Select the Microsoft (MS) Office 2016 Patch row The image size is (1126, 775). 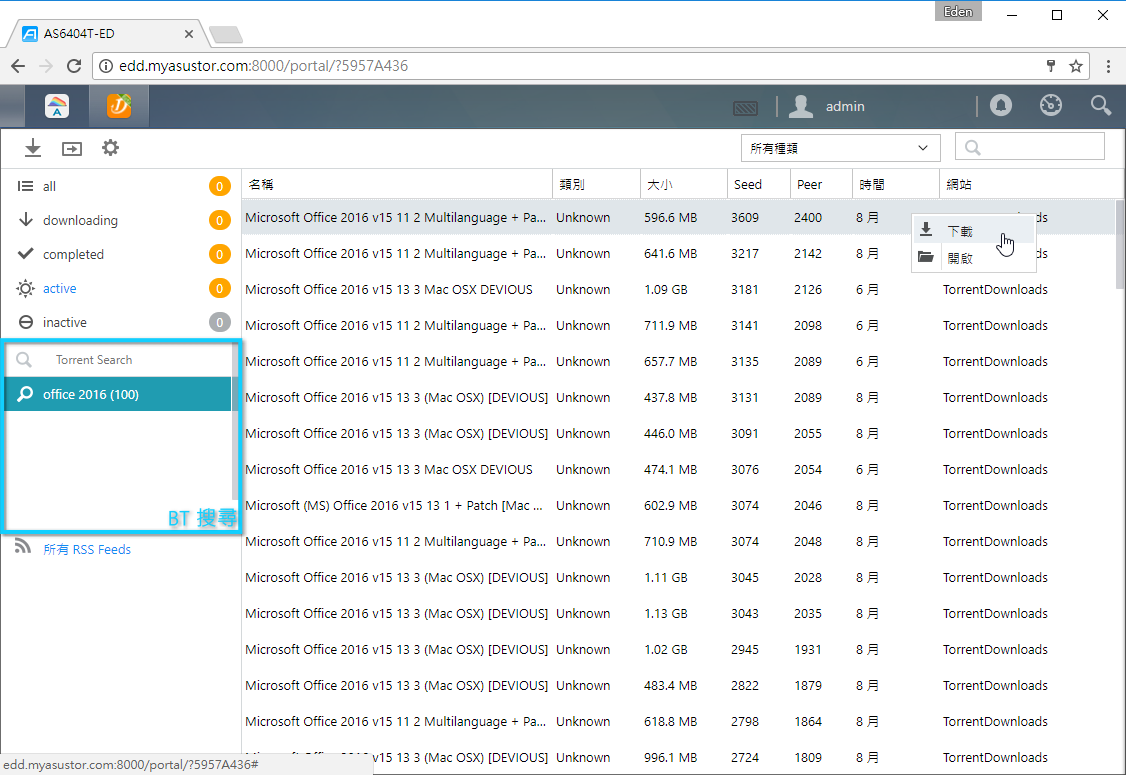(x=679, y=505)
